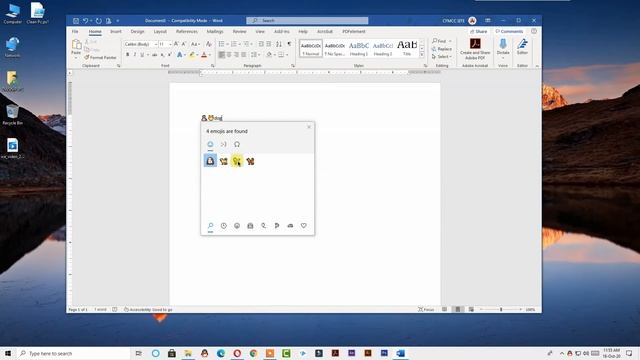640x360 pixels.
Task: Expand the Styles gallery More arrow
Action: pyautogui.click(x=422, y=55)
